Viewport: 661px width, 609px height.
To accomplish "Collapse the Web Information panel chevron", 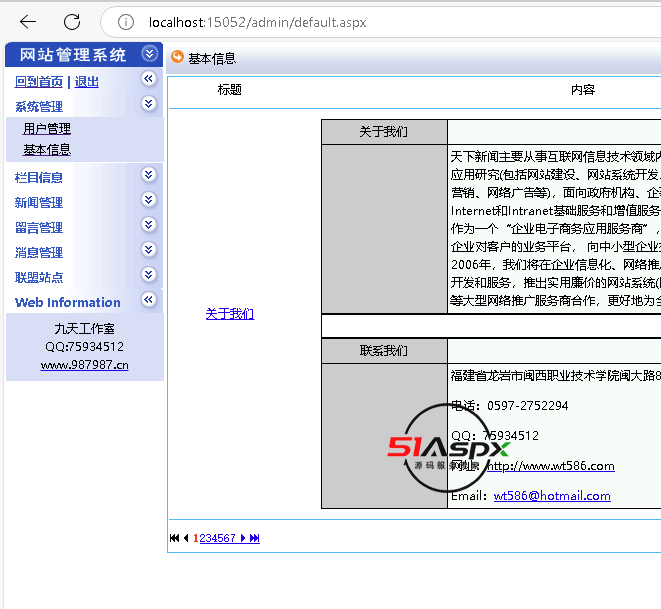I will click(149, 300).
